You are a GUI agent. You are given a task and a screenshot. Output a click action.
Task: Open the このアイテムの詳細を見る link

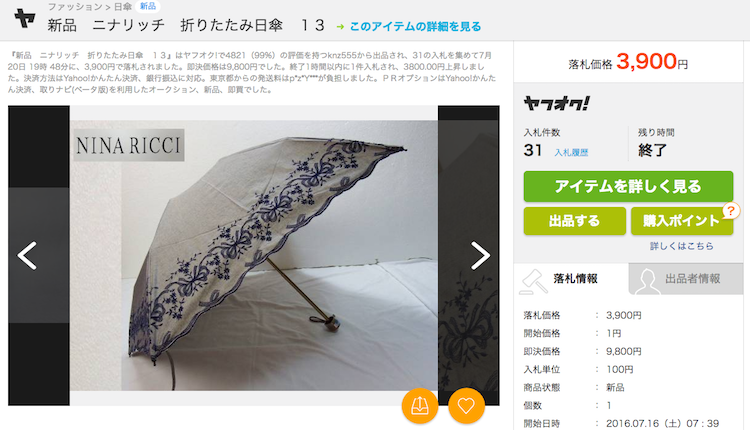415,27
